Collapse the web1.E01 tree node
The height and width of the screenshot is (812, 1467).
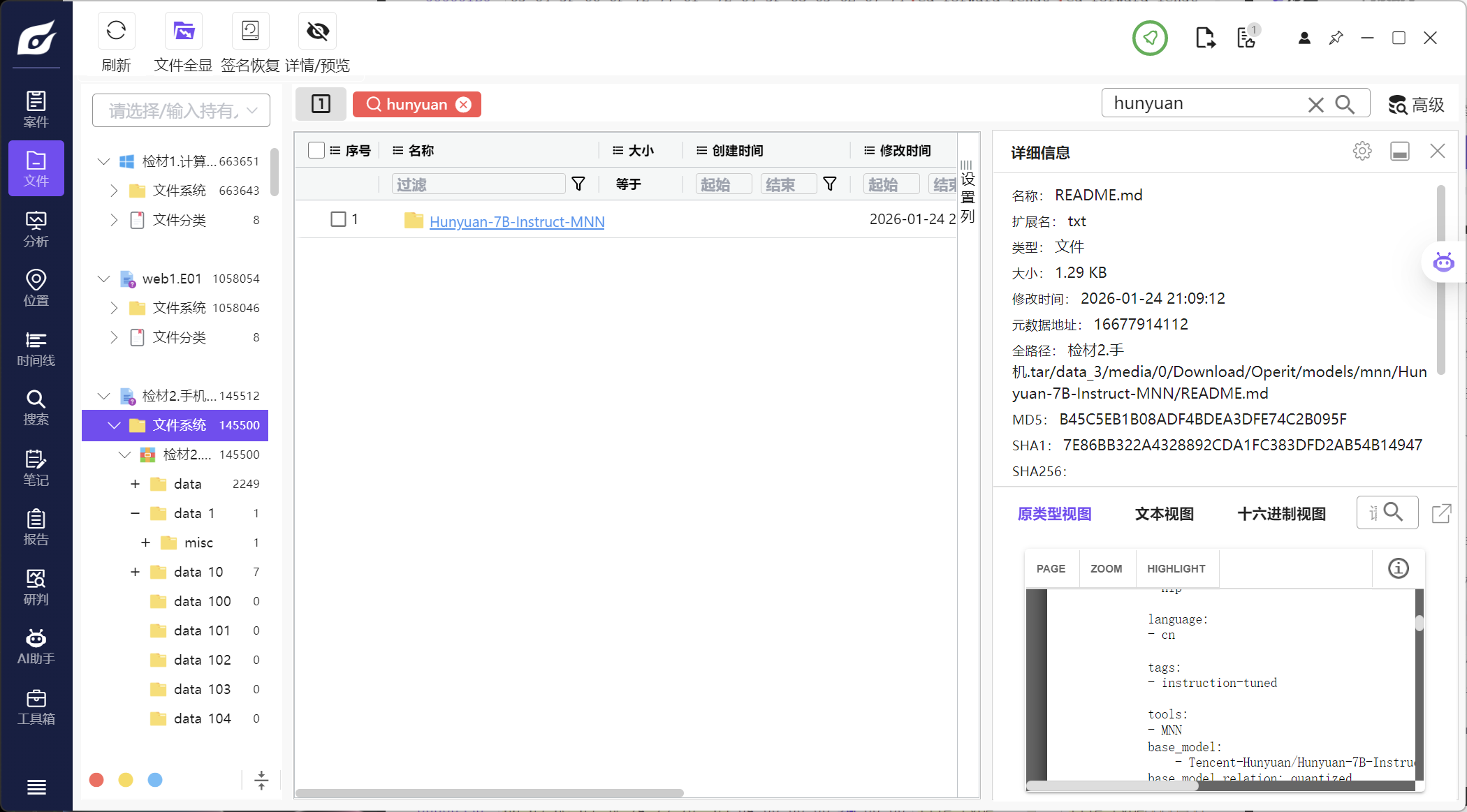coord(103,279)
